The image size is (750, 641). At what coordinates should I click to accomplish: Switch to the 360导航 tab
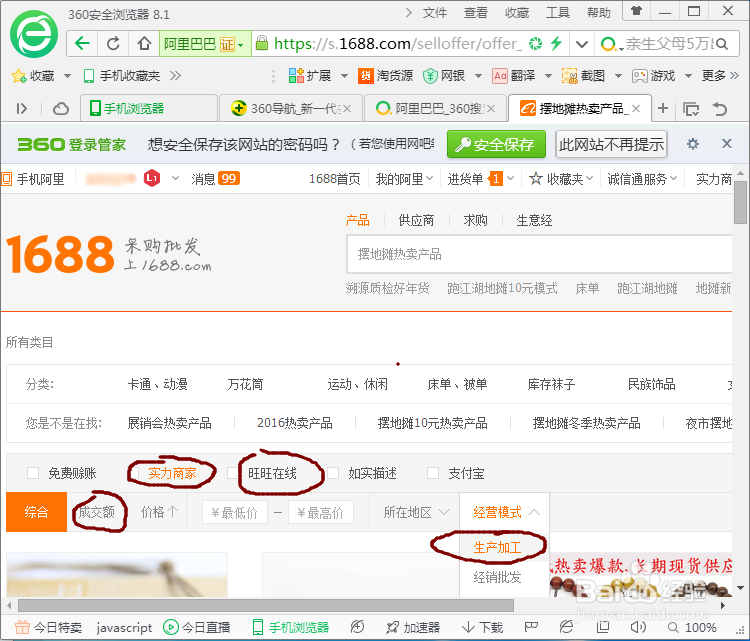tap(291, 109)
